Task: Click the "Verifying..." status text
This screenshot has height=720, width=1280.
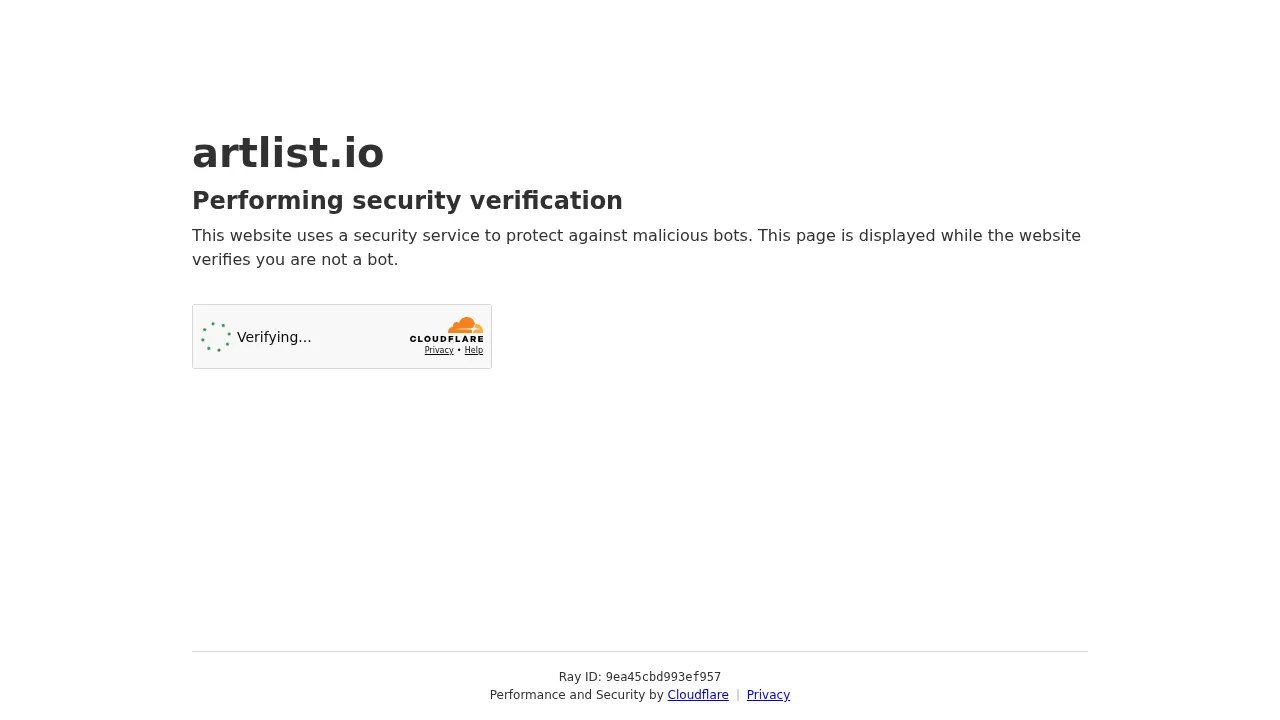Action: (274, 337)
